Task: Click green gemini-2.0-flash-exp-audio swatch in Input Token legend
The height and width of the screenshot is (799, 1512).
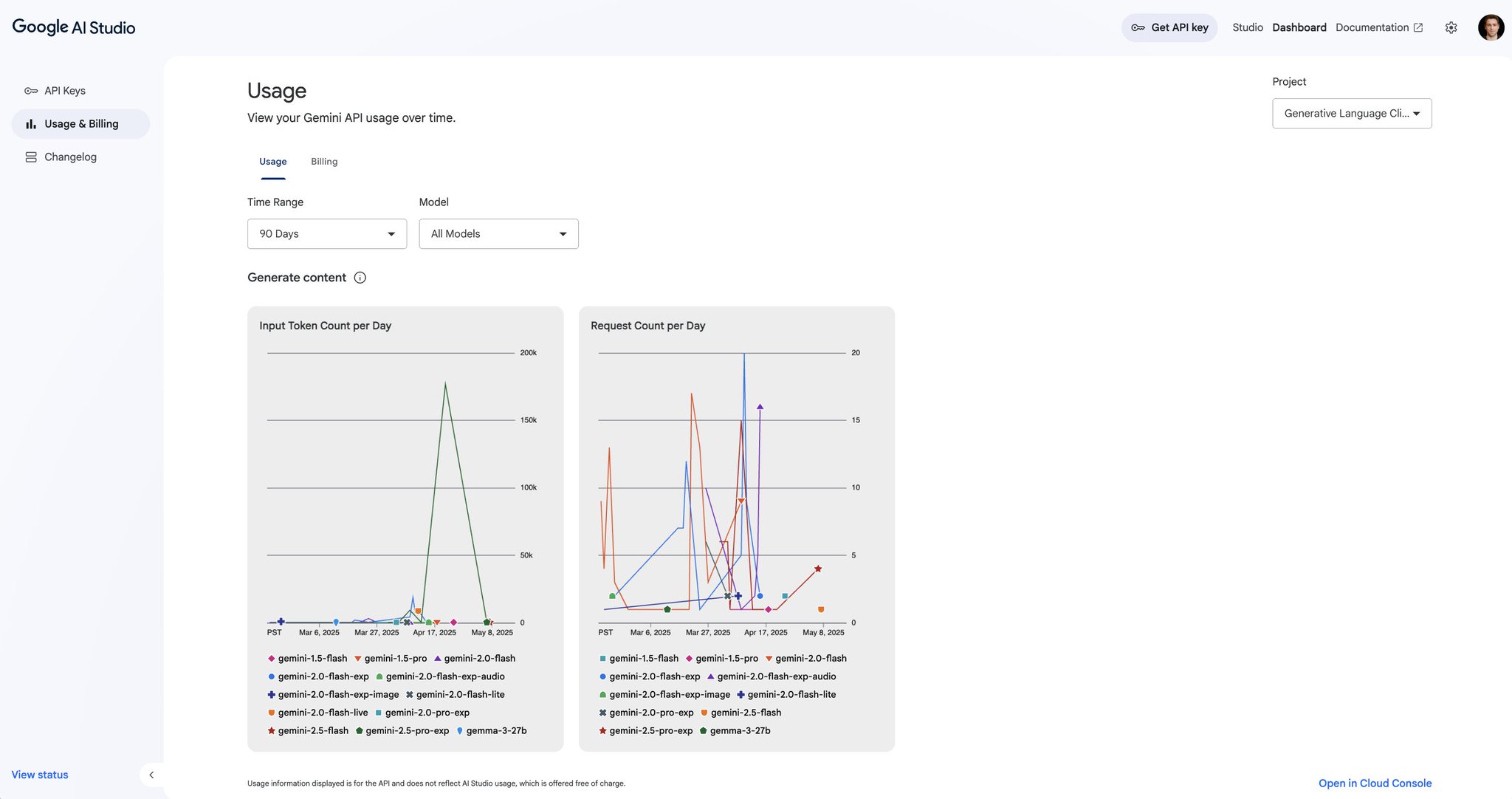Action: coord(379,677)
